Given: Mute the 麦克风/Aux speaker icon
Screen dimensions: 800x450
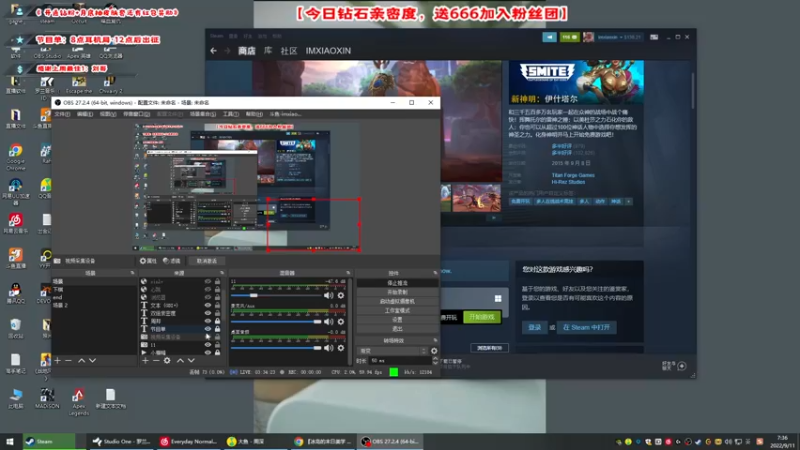Looking at the screenshot, I should [329, 322].
